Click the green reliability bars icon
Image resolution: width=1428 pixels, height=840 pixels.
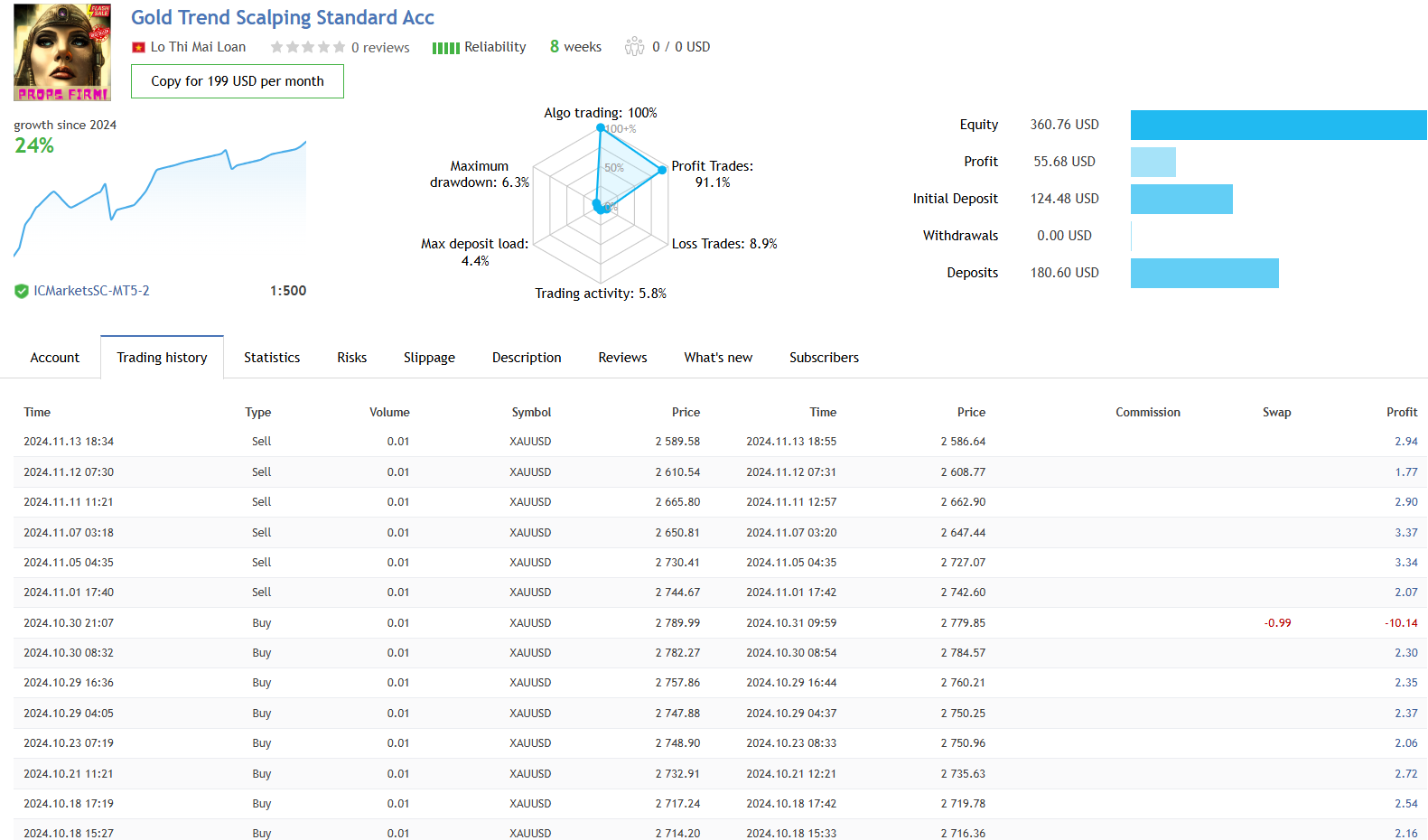click(x=446, y=48)
